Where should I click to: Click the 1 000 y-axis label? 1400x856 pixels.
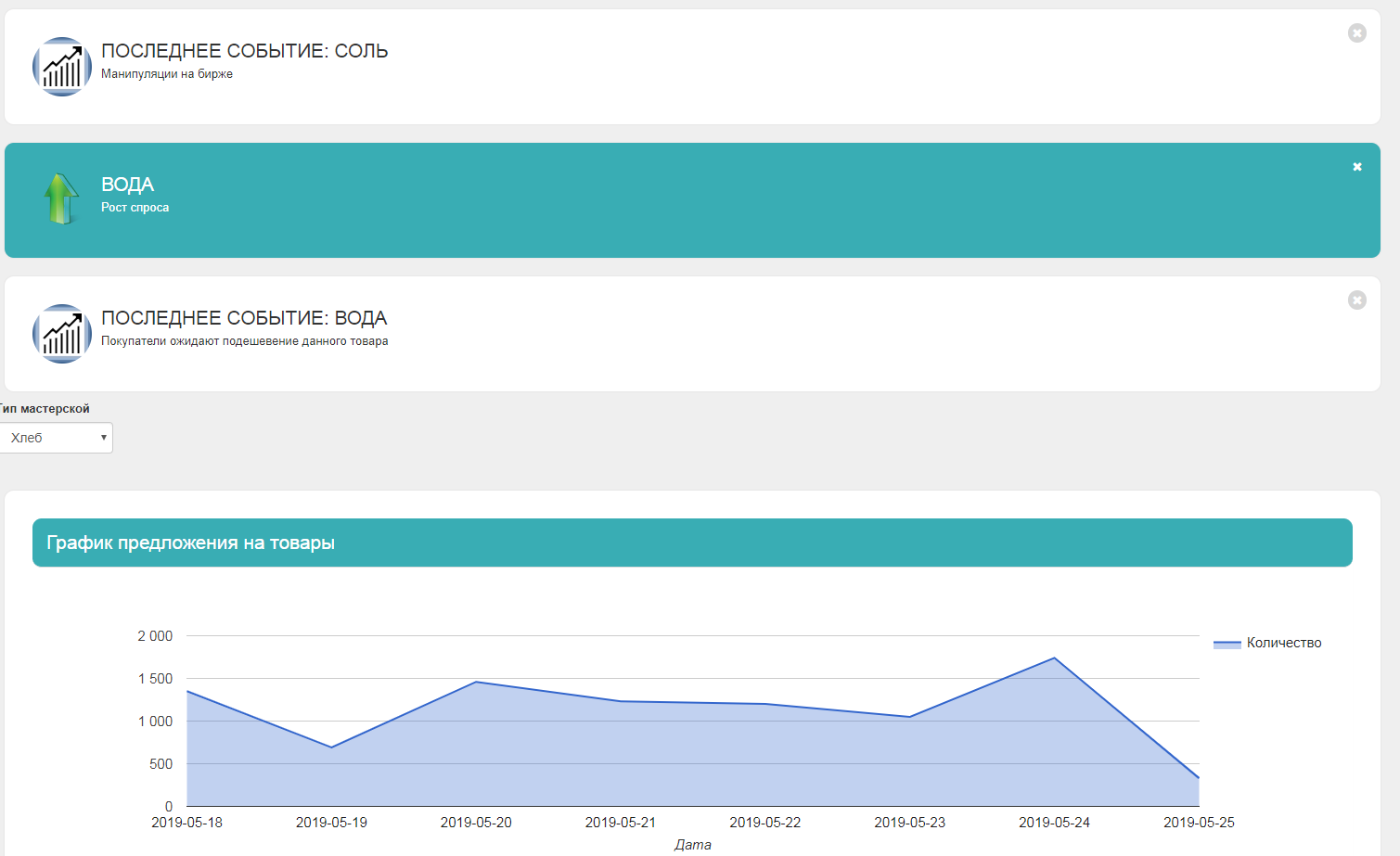click(155, 722)
